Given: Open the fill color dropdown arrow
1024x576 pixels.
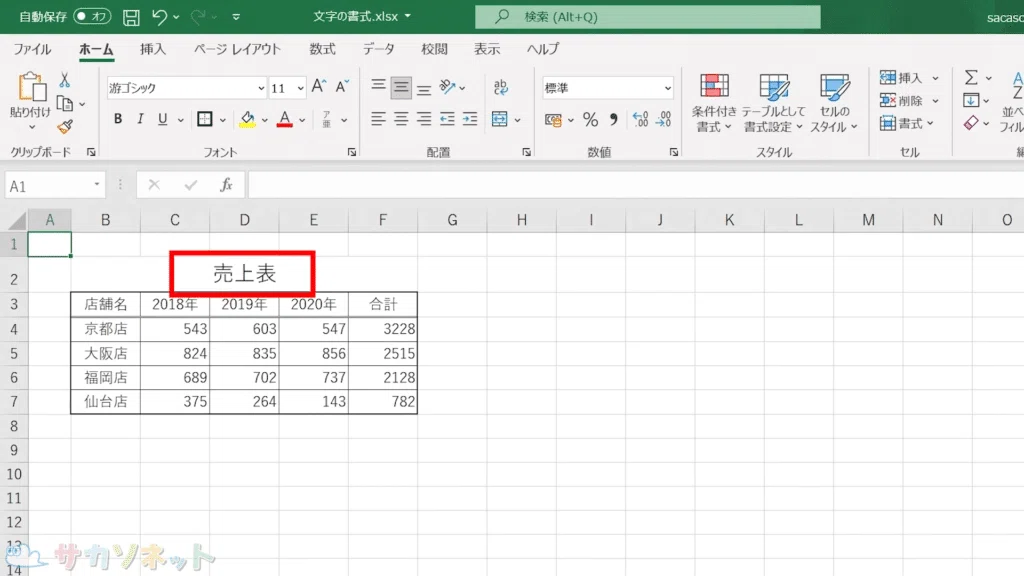Looking at the screenshot, I should tap(264, 120).
